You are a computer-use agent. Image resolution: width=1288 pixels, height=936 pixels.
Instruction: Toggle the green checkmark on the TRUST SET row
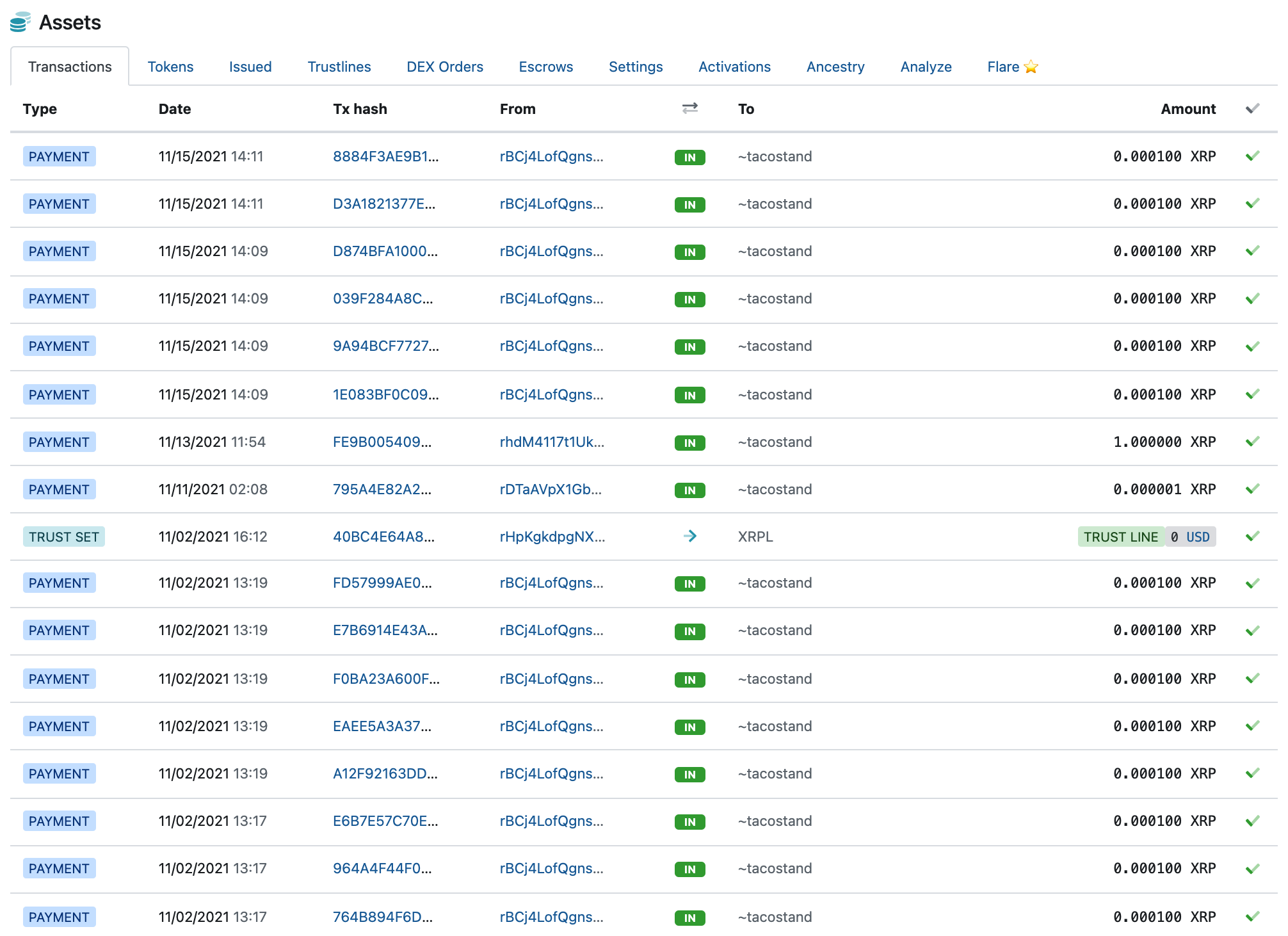1252,537
